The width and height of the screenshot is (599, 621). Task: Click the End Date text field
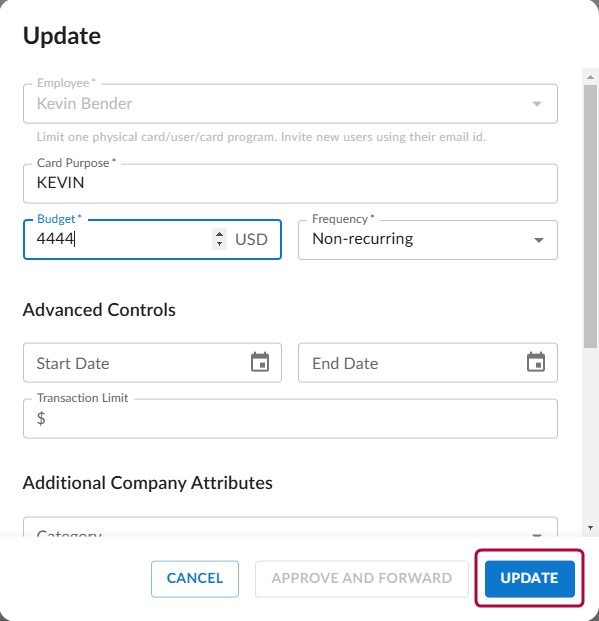pyautogui.click(x=412, y=363)
